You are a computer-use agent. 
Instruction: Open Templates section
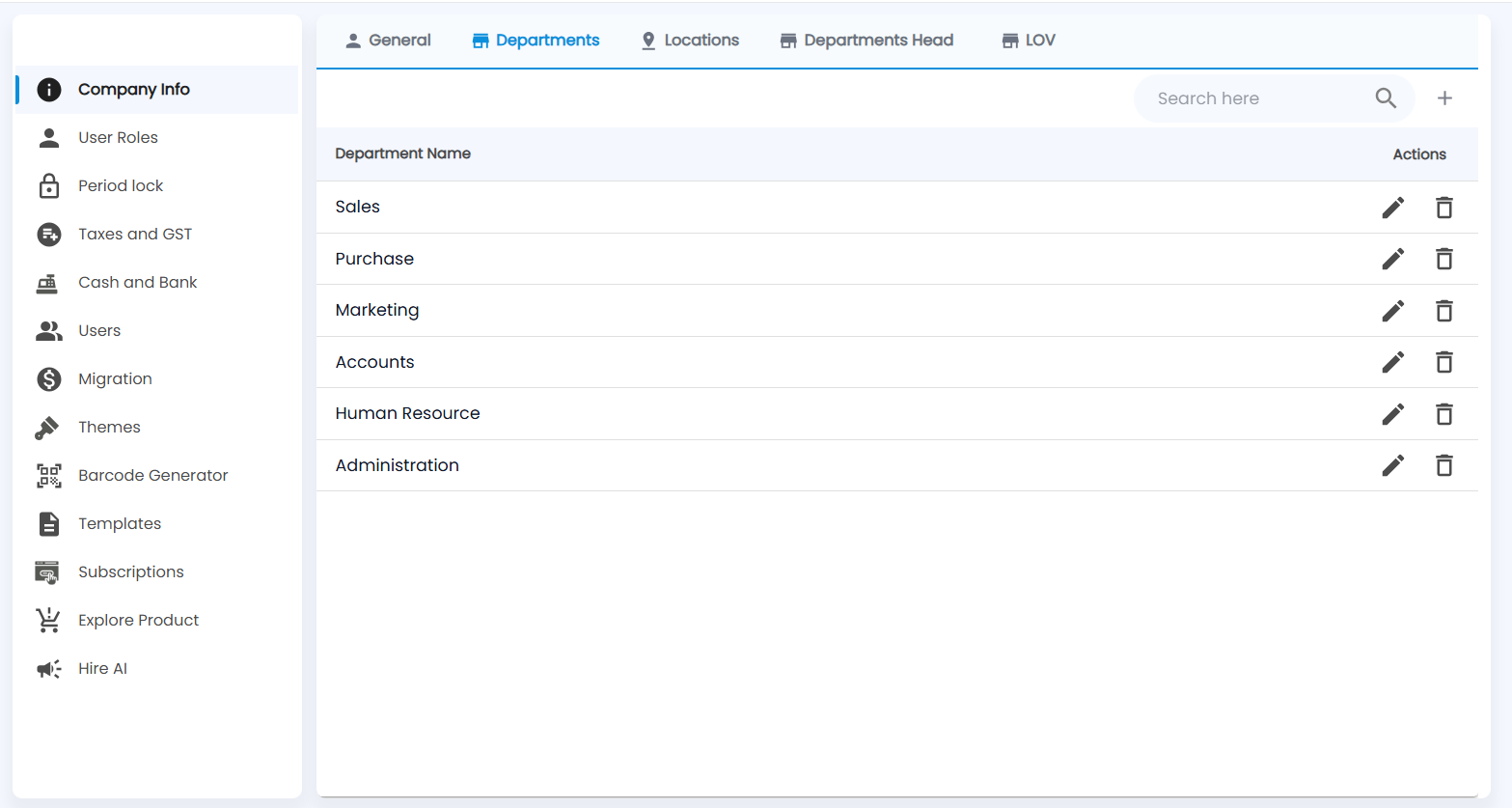156,524
